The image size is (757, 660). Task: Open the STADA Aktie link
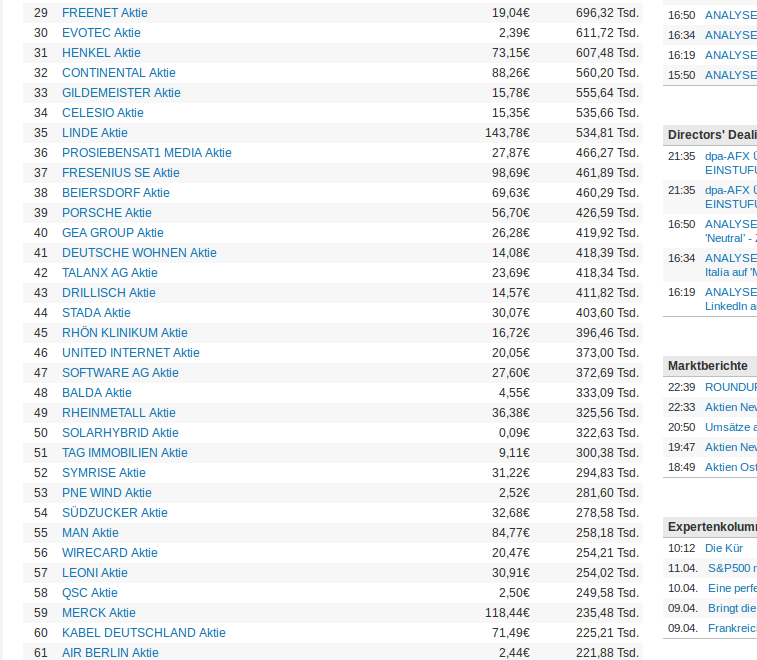[x=96, y=313]
